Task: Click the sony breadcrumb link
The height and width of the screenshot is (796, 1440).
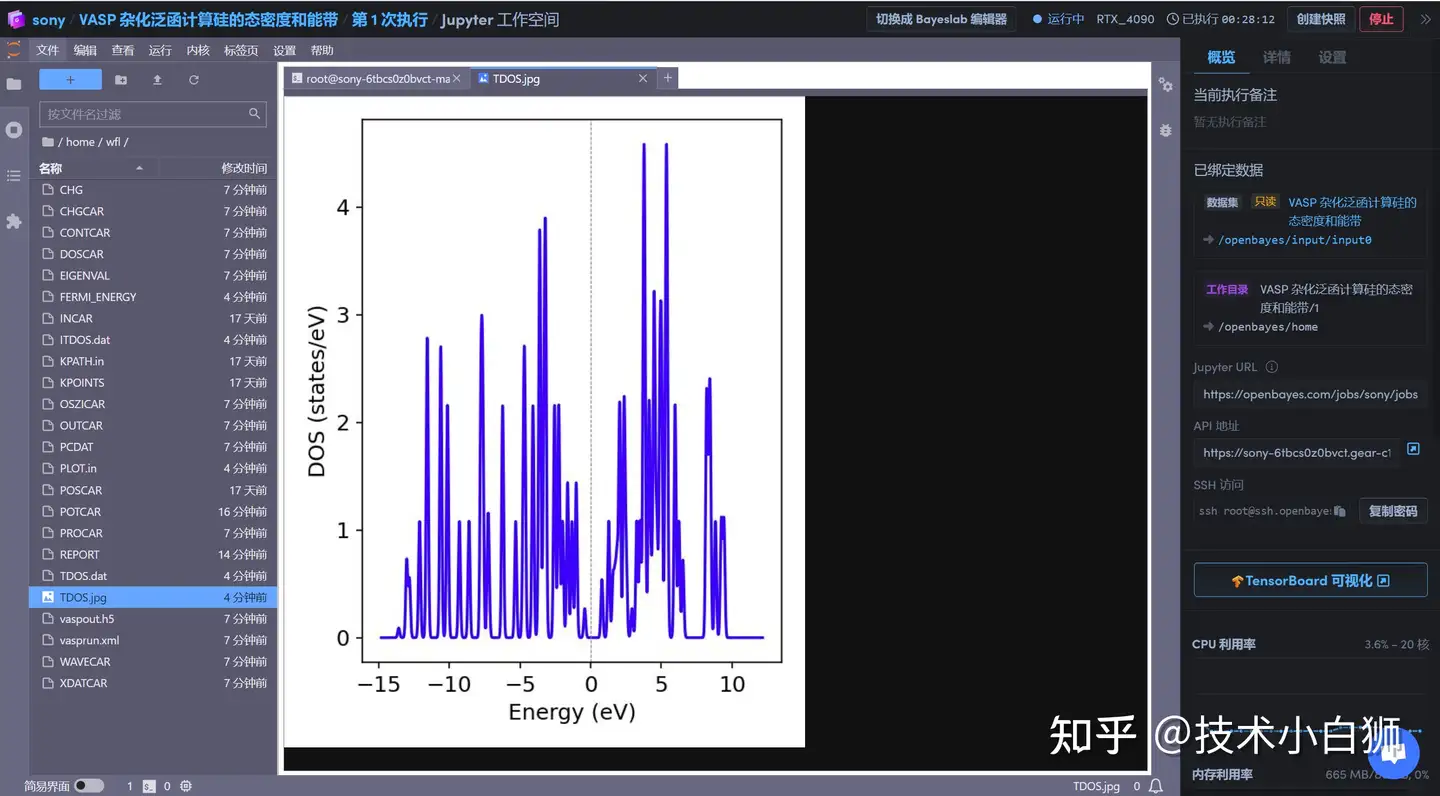Action: click(48, 20)
